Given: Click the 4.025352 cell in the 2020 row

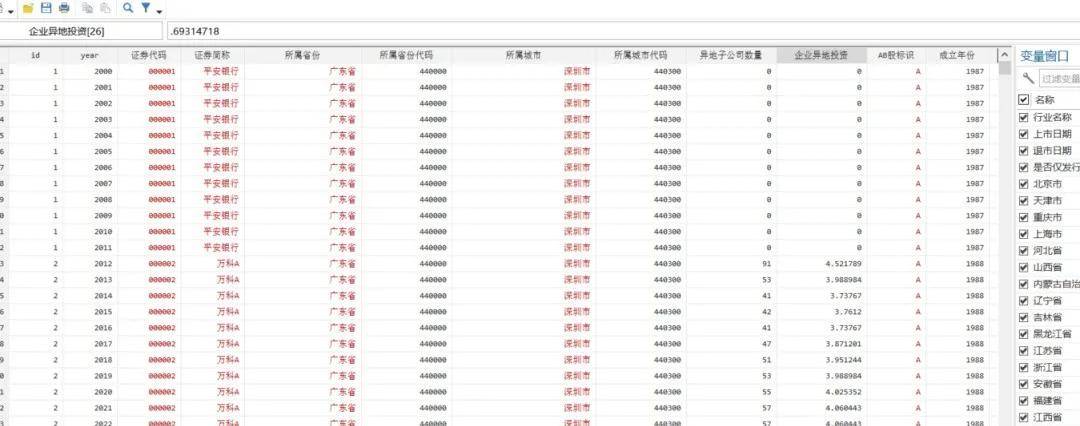Looking at the screenshot, I should click(x=821, y=392).
